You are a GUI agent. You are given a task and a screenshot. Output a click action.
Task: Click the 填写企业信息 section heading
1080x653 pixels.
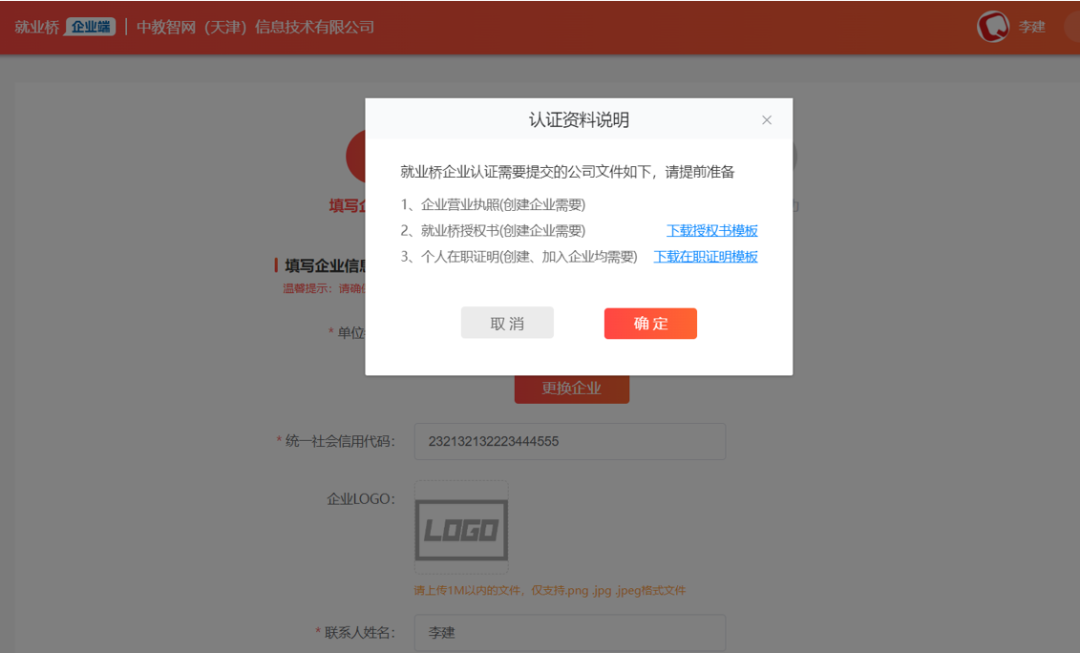pos(320,266)
